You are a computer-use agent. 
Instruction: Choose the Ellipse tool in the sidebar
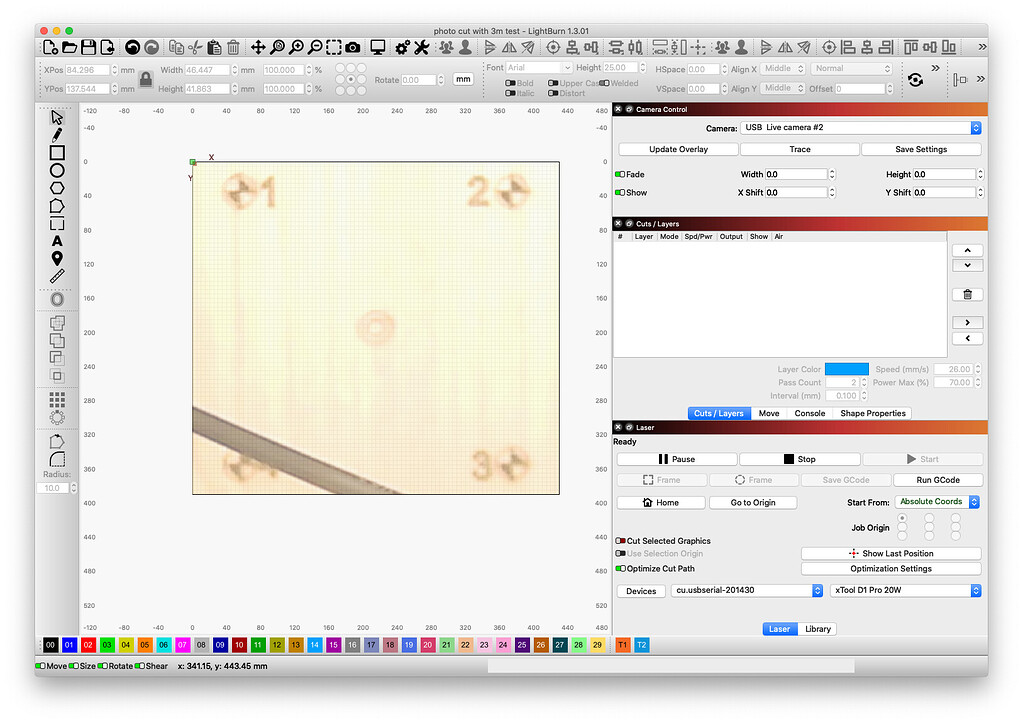(57, 170)
